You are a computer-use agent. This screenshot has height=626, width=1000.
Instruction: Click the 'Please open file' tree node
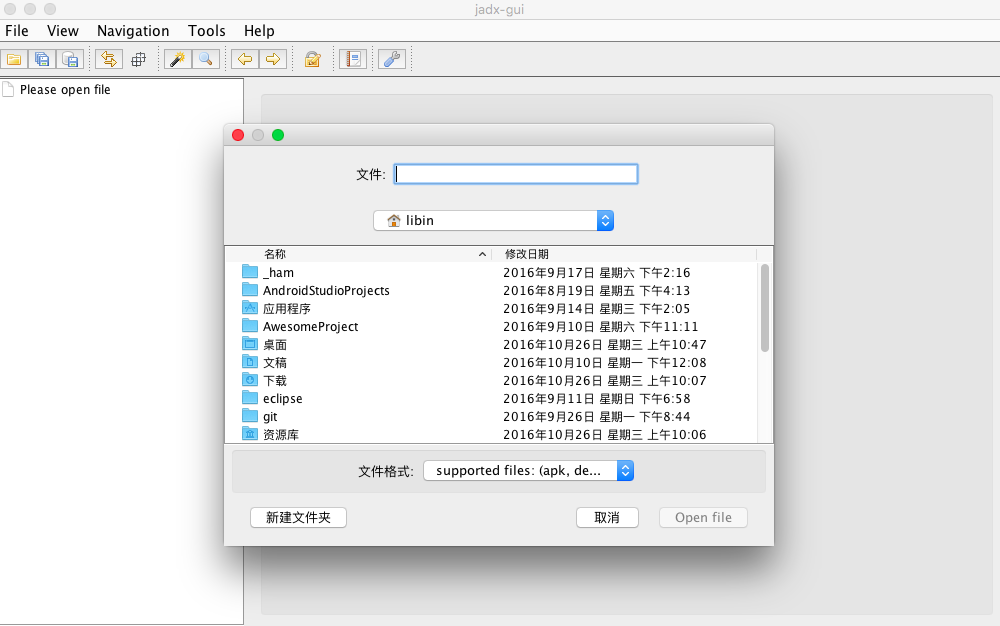pos(65,90)
